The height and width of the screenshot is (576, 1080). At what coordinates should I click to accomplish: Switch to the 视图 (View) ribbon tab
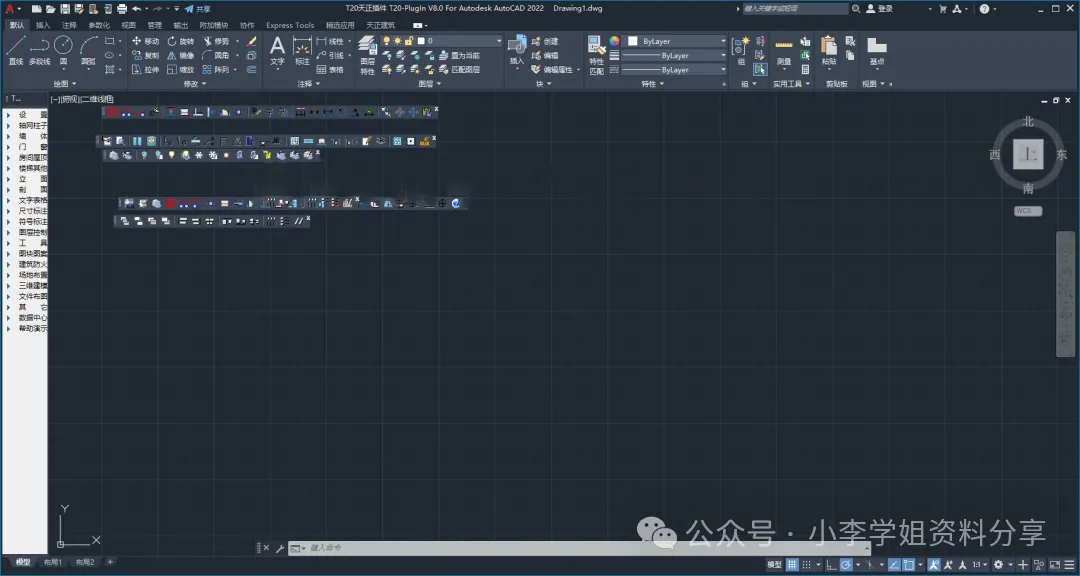point(129,25)
